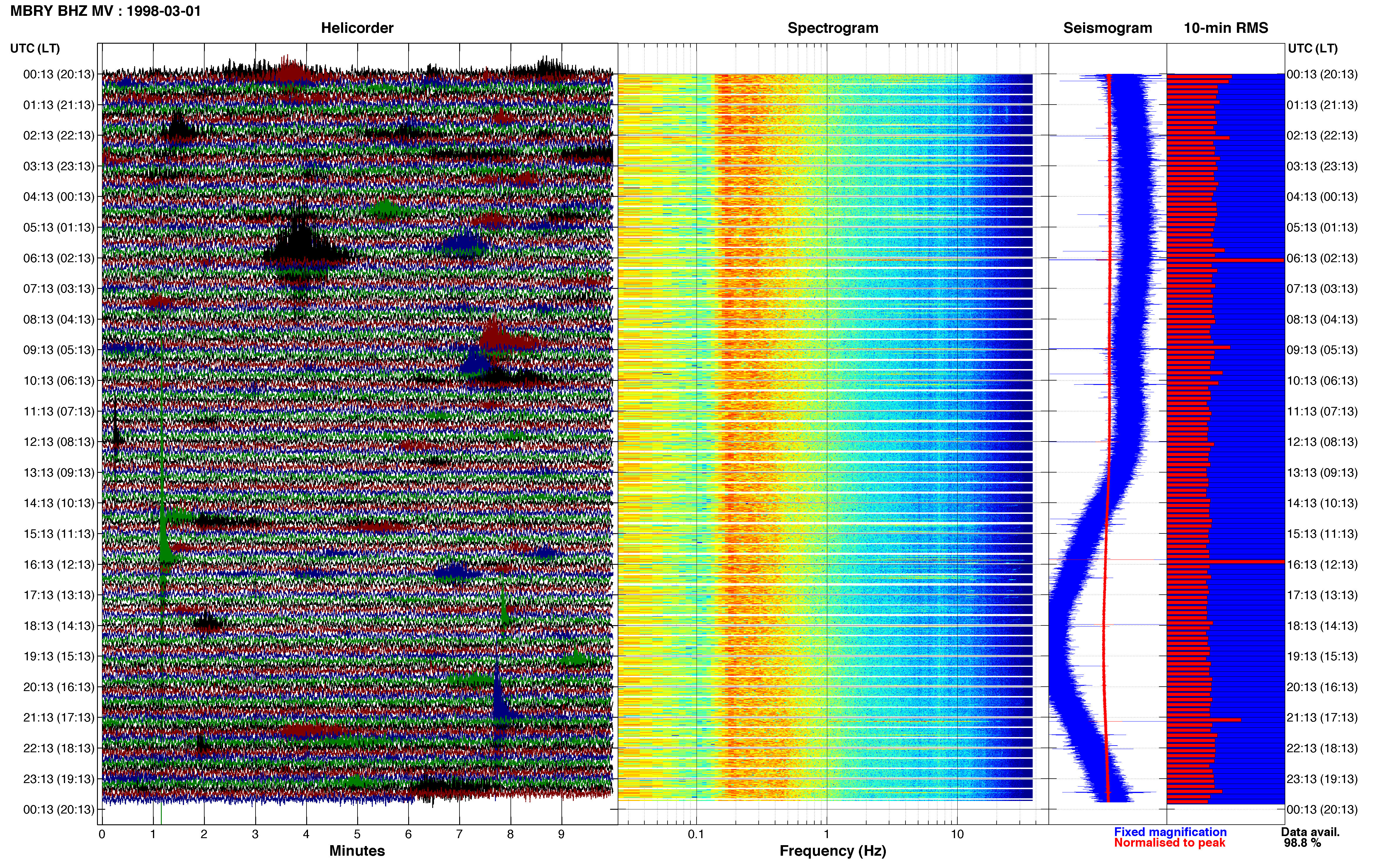Click left time label '07:13 (03:13)'
The image size is (1389, 868).
59,289
